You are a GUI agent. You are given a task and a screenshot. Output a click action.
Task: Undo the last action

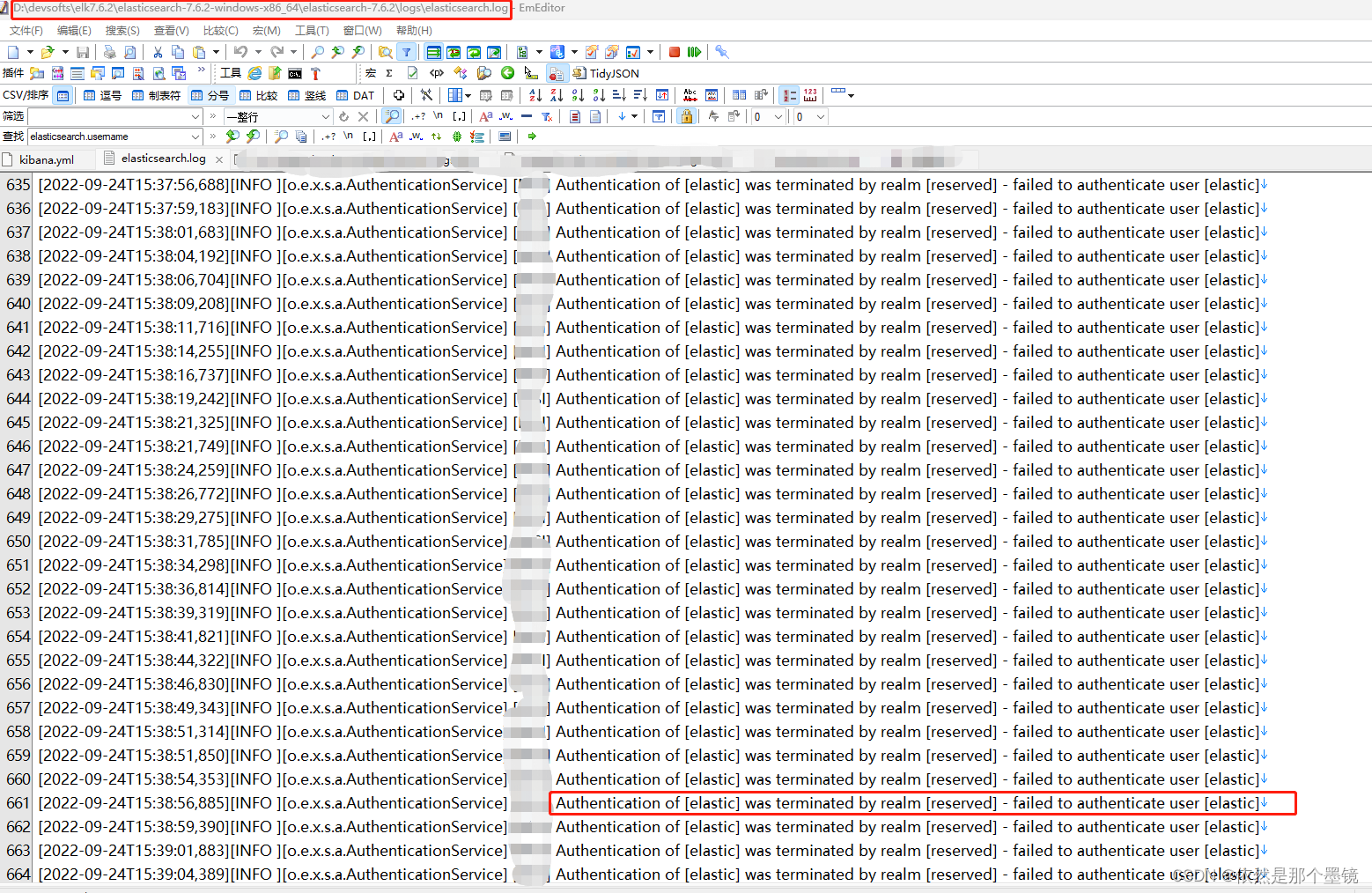click(240, 52)
